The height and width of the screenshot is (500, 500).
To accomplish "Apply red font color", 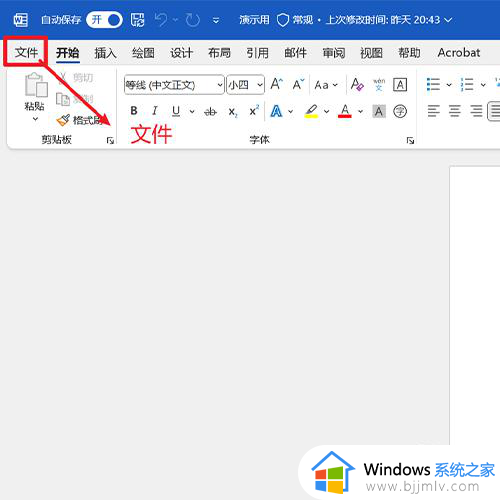I will (x=345, y=111).
